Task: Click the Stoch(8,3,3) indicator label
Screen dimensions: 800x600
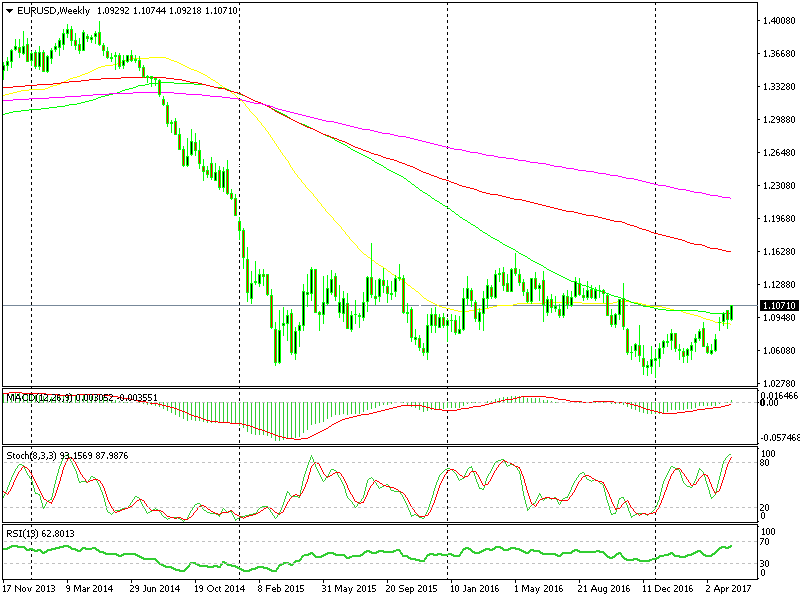Action: pos(67,456)
